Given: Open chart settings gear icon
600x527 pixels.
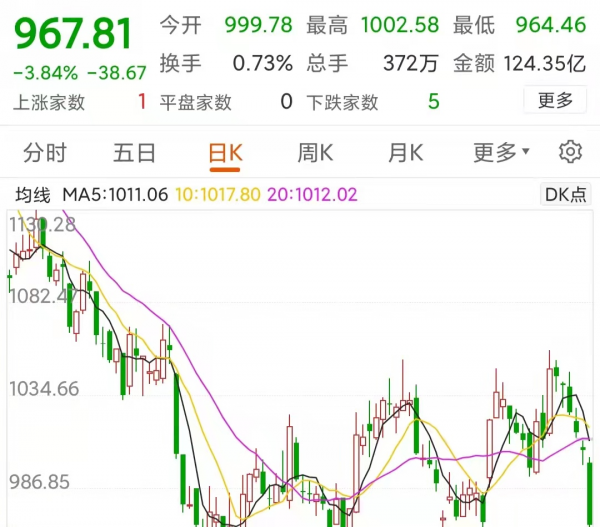Looking at the screenshot, I should point(570,152).
